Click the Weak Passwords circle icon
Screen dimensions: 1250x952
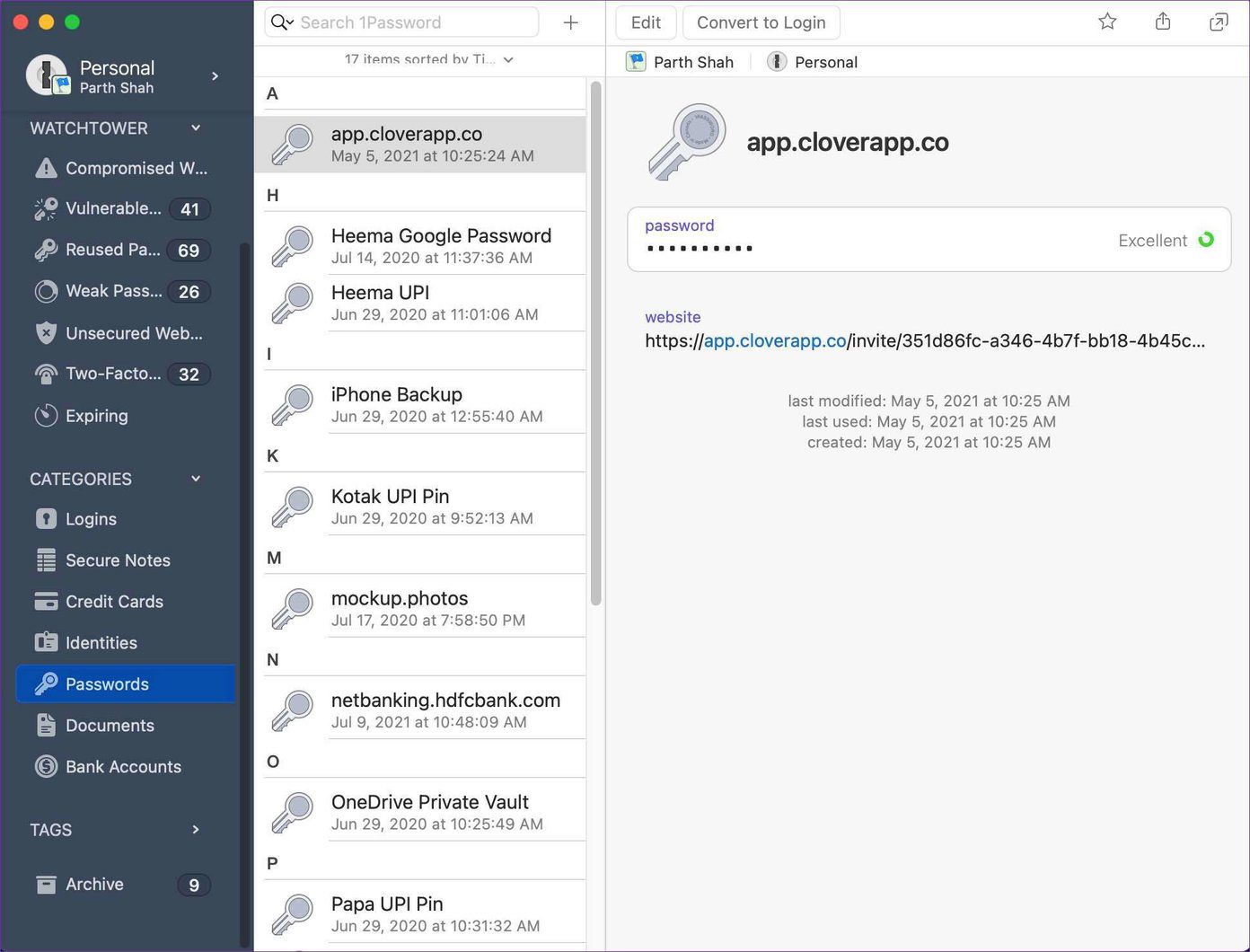click(x=46, y=291)
